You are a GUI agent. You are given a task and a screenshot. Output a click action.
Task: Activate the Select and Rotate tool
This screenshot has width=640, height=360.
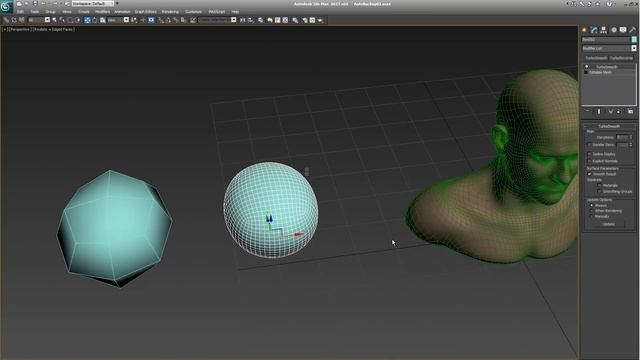(x=95, y=20)
